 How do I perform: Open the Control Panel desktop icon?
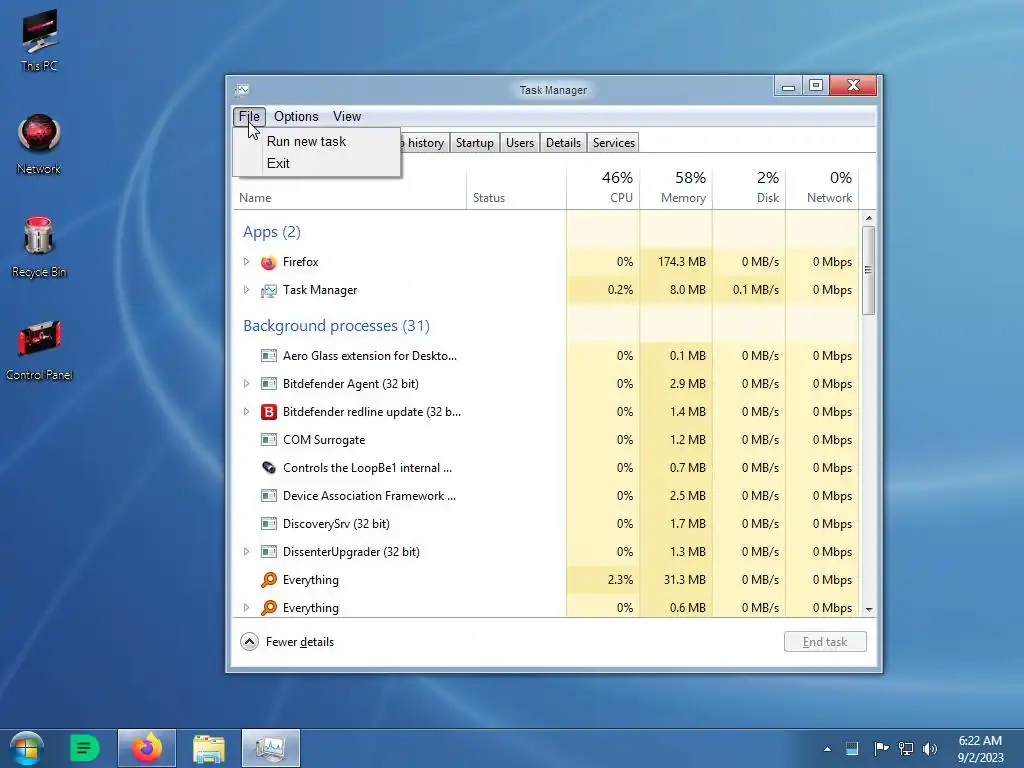pos(39,349)
